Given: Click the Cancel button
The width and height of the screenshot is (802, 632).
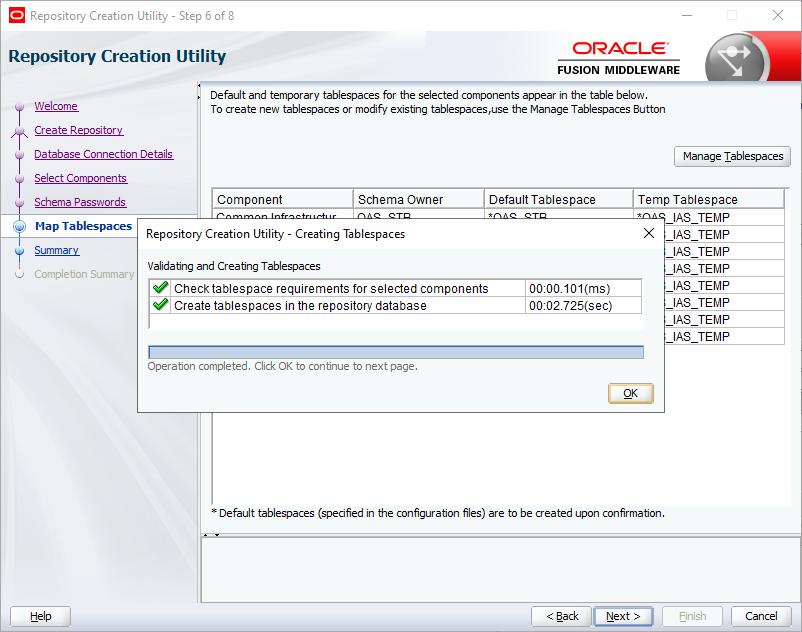Looking at the screenshot, I should click(761, 616).
